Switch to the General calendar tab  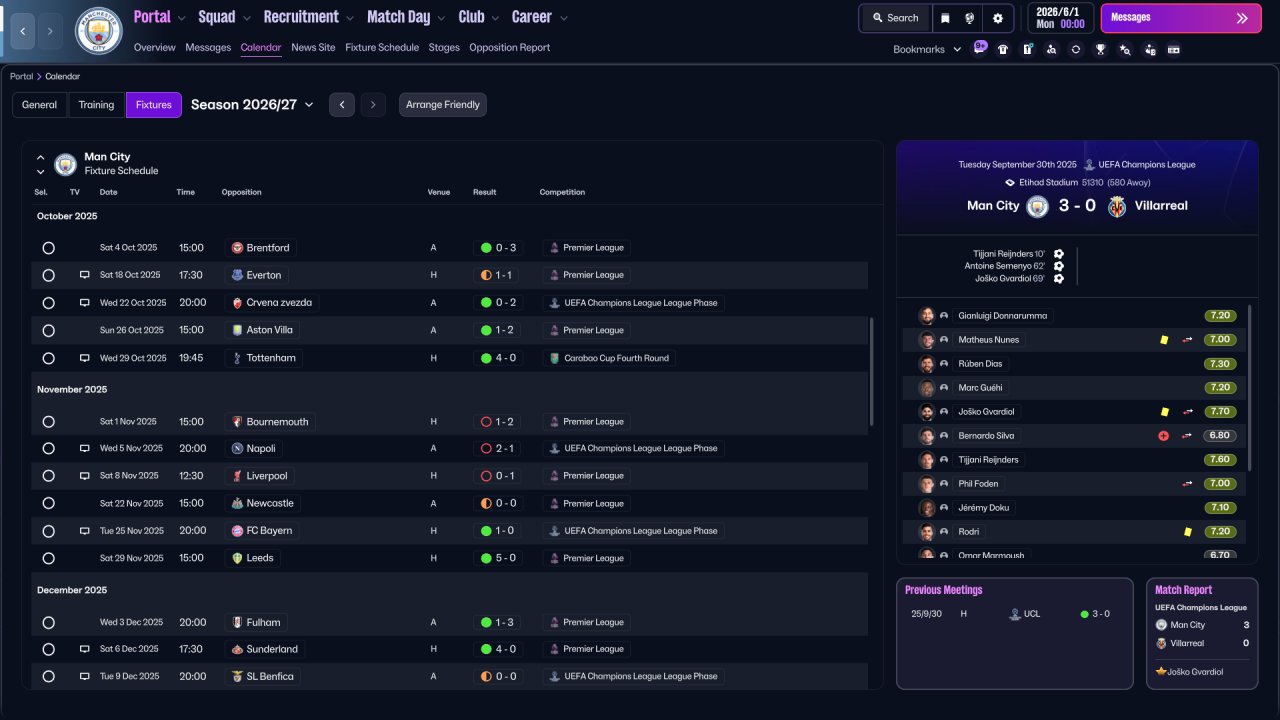tap(40, 105)
